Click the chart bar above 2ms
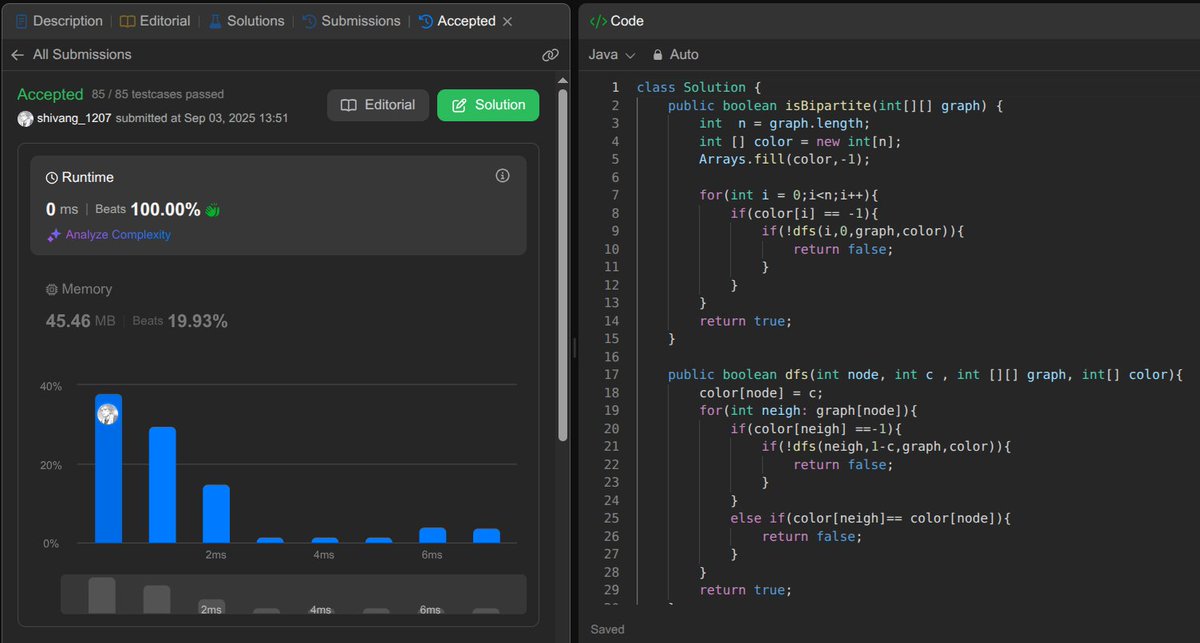The width and height of the screenshot is (1200, 643). pyautogui.click(x=216, y=514)
